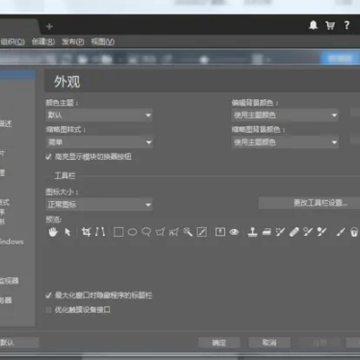Image resolution: width=360 pixels, height=360 pixels.
Task: Pick the magic wand tool icon
Action: [188, 232]
